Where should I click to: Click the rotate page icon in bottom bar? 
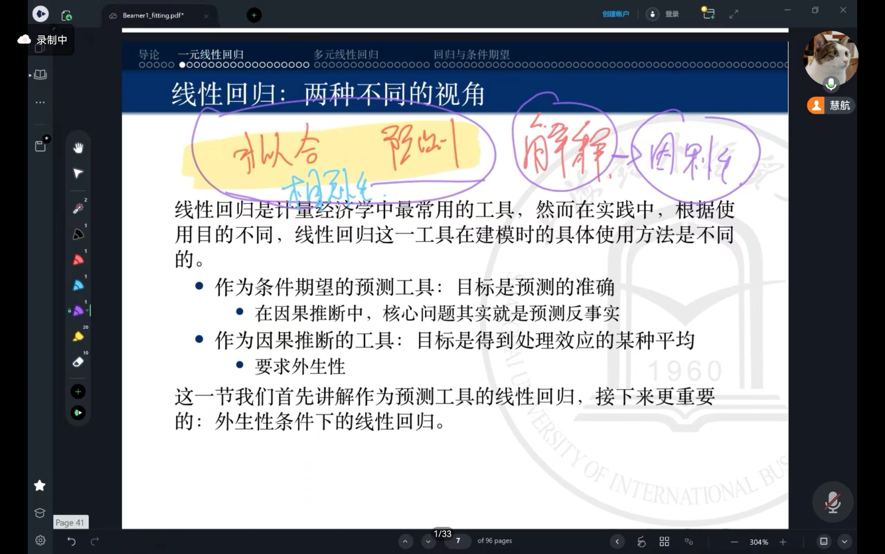(x=641, y=542)
